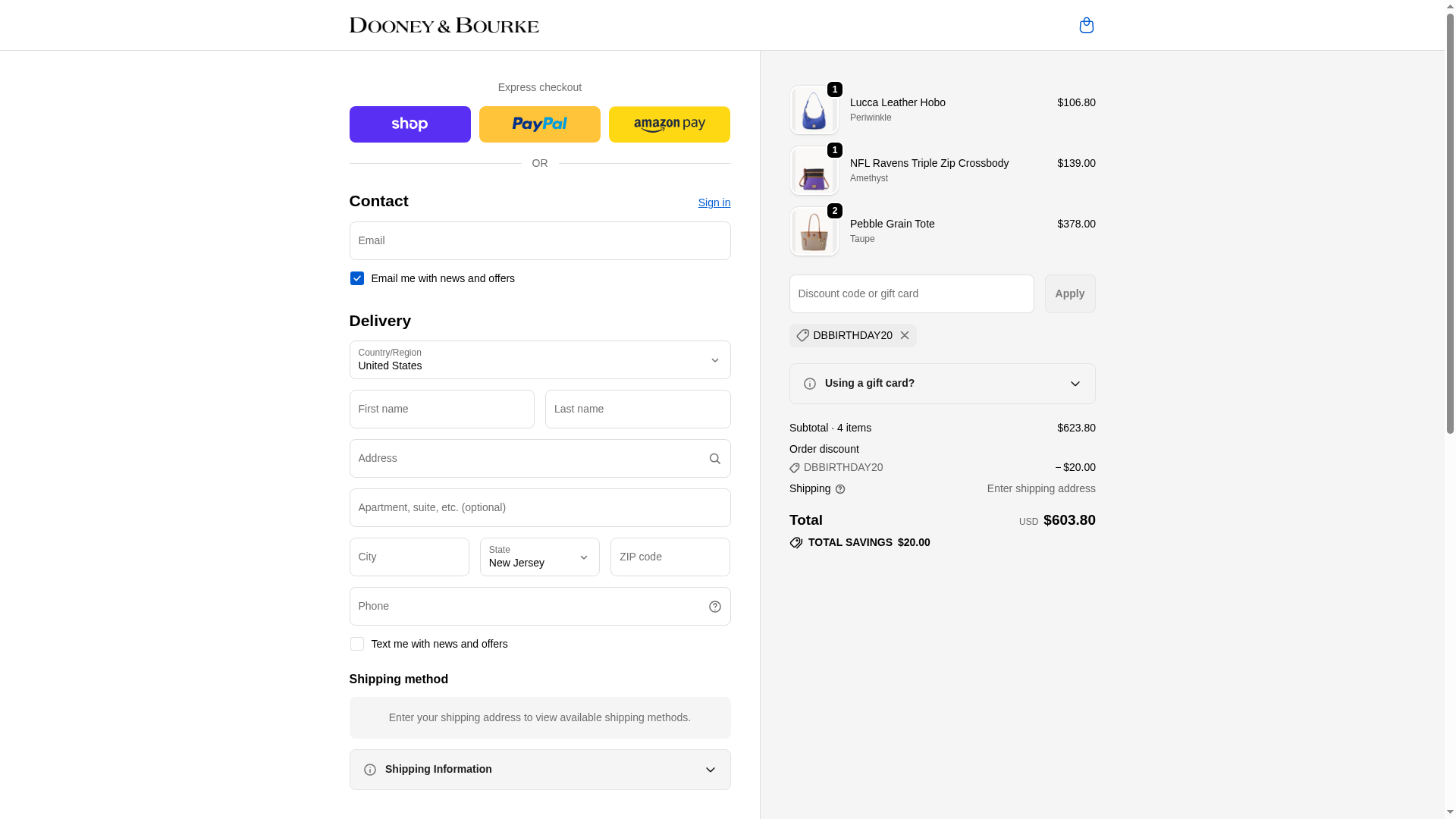Click the shipping question mark icon
This screenshot has height=819, width=1456.
point(840,489)
